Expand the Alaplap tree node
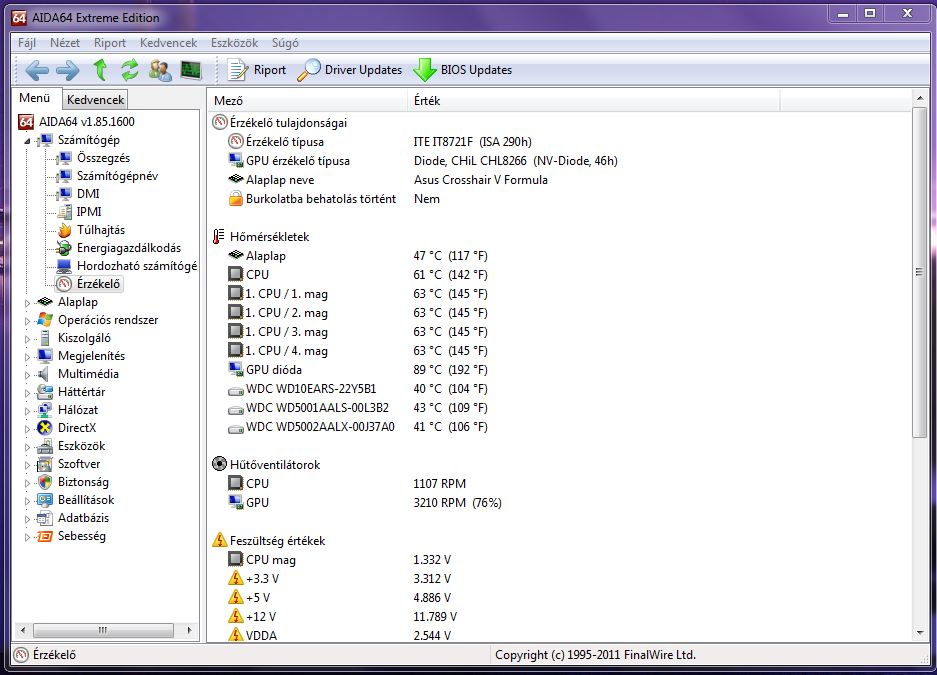This screenshot has height=675, width=937. pyautogui.click(x=27, y=303)
